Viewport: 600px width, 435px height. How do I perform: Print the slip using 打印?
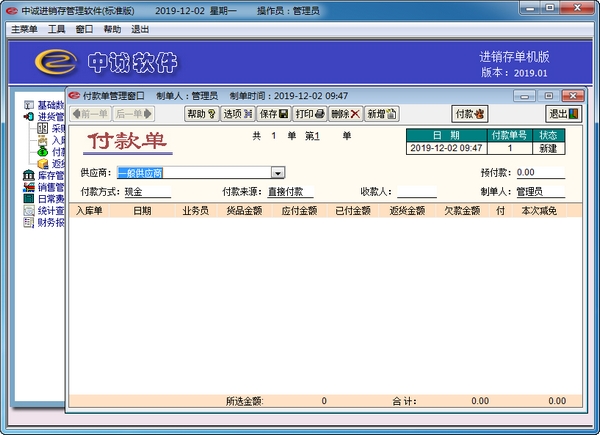(310, 114)
